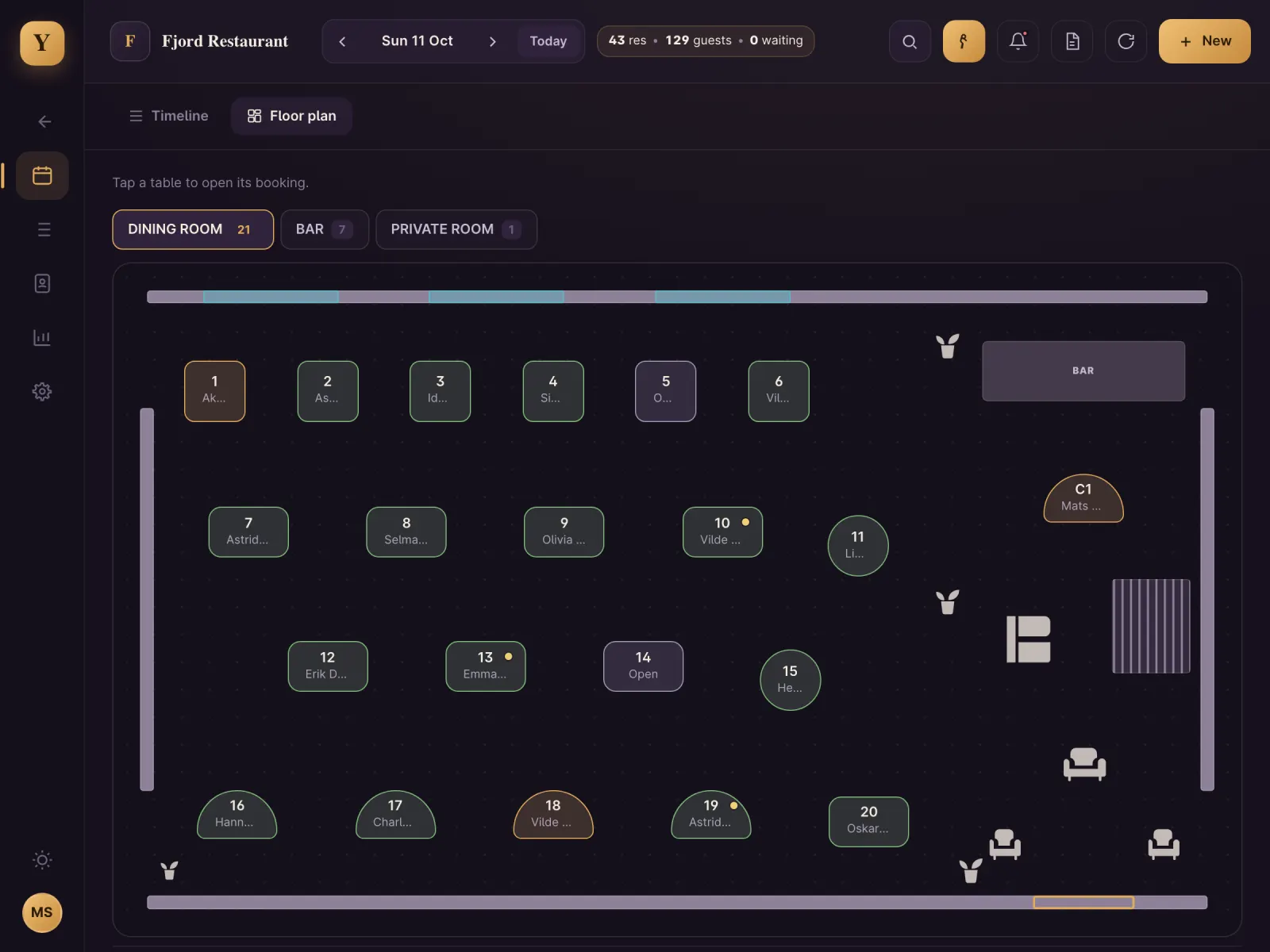Click the Today button

(x=548, y=41)
